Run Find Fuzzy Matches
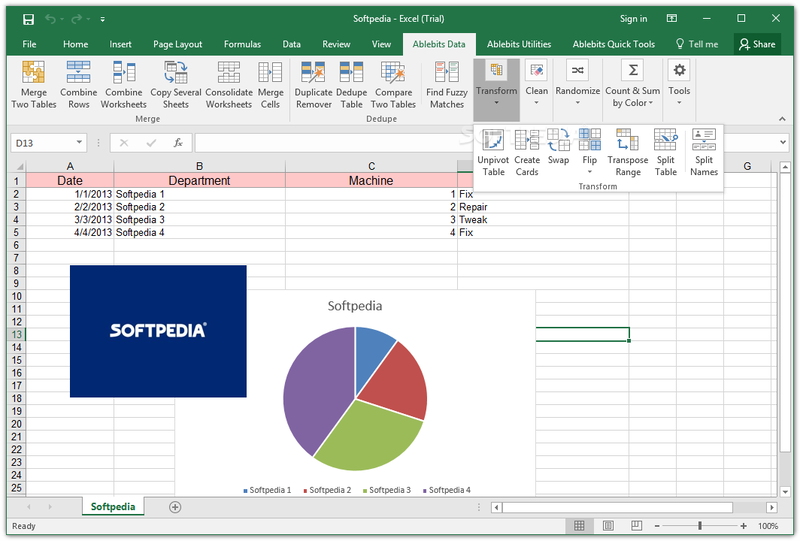The width and height of the screenshot is (800, 541). tap(447, 84)
